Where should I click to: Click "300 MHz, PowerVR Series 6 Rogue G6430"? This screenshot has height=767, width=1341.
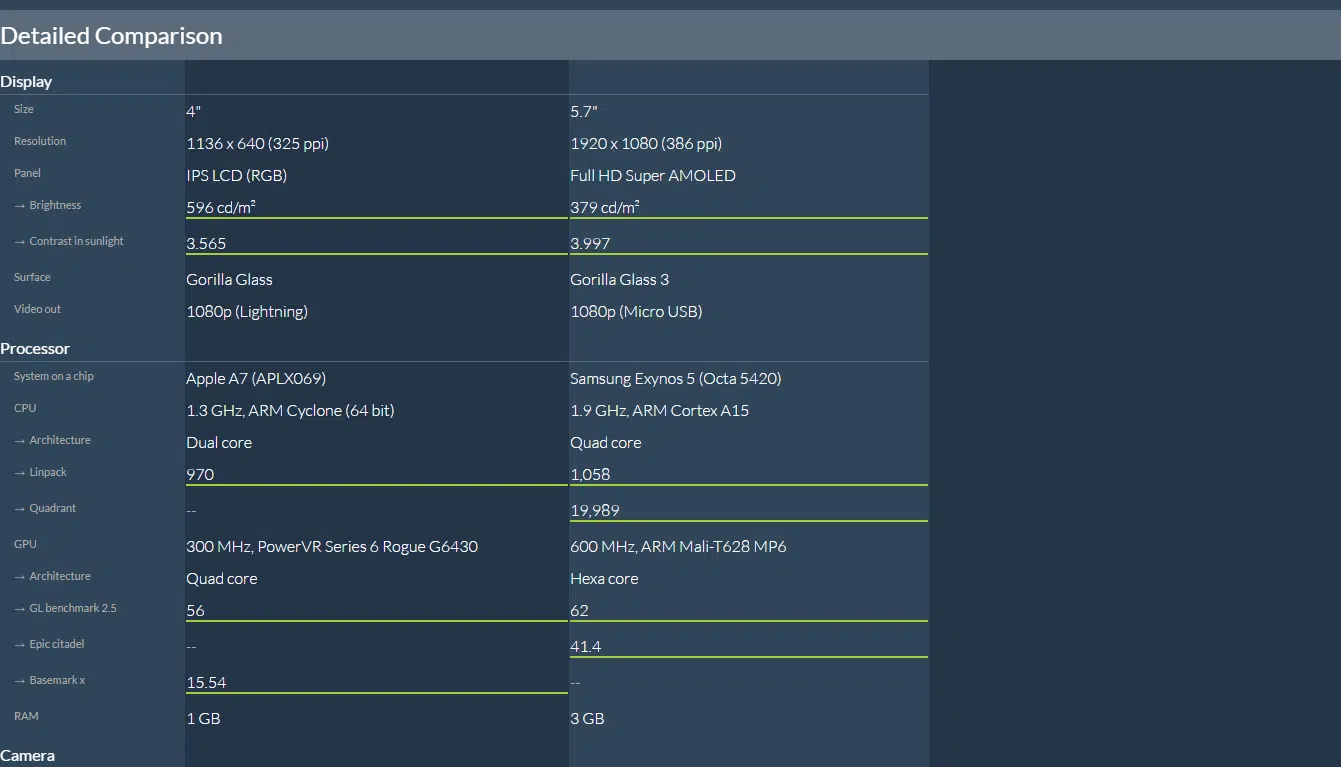click(x=332, y=546)
